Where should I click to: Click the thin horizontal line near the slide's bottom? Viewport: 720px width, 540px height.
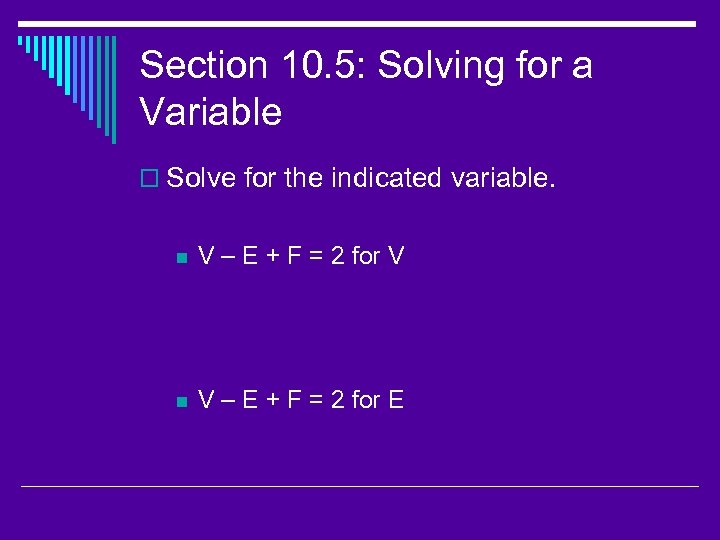click(x=360, y=486)
